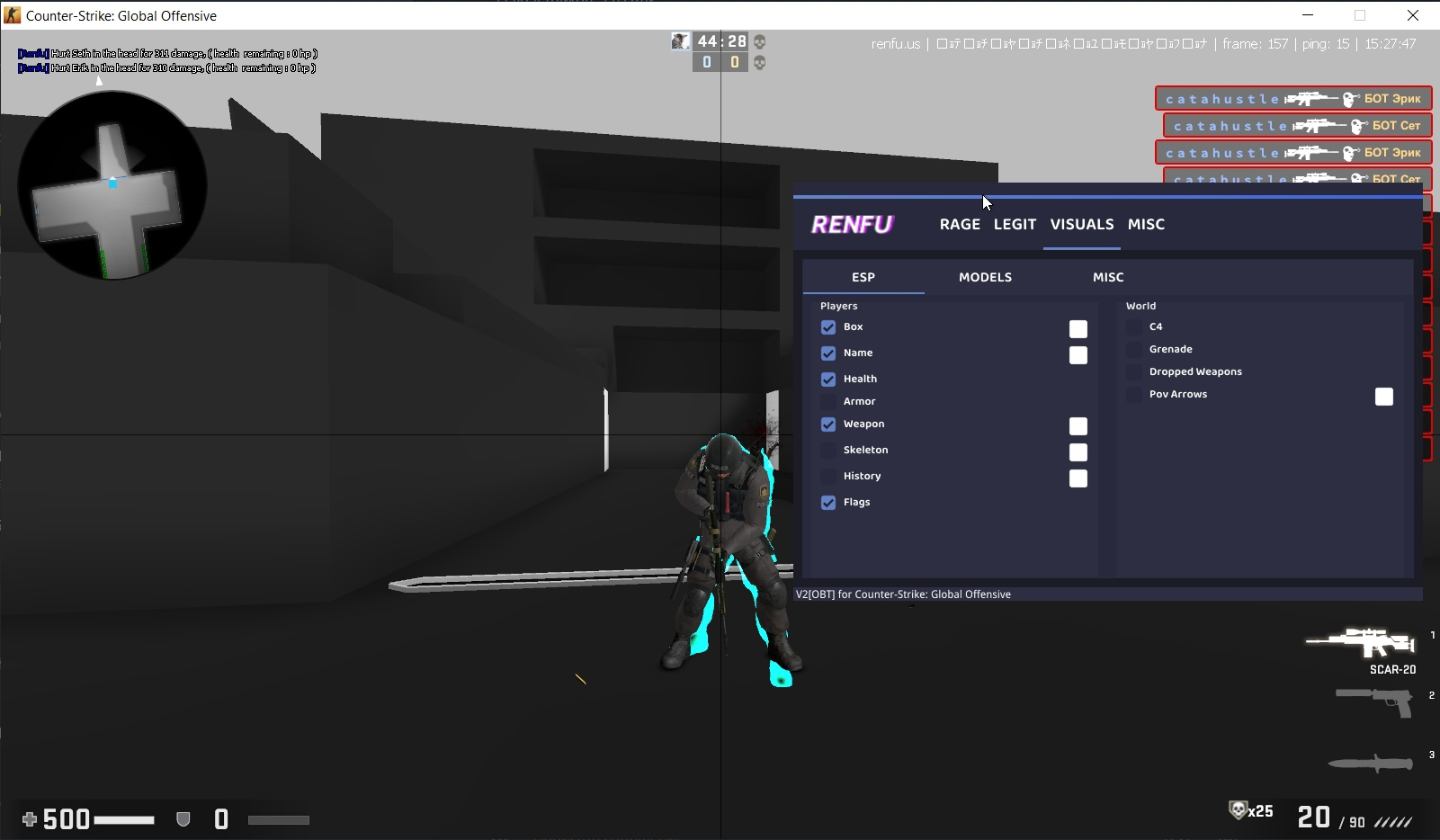Select the ESP sub-tab
This screenshot has height=840, width=1440.
coord(863,277)
